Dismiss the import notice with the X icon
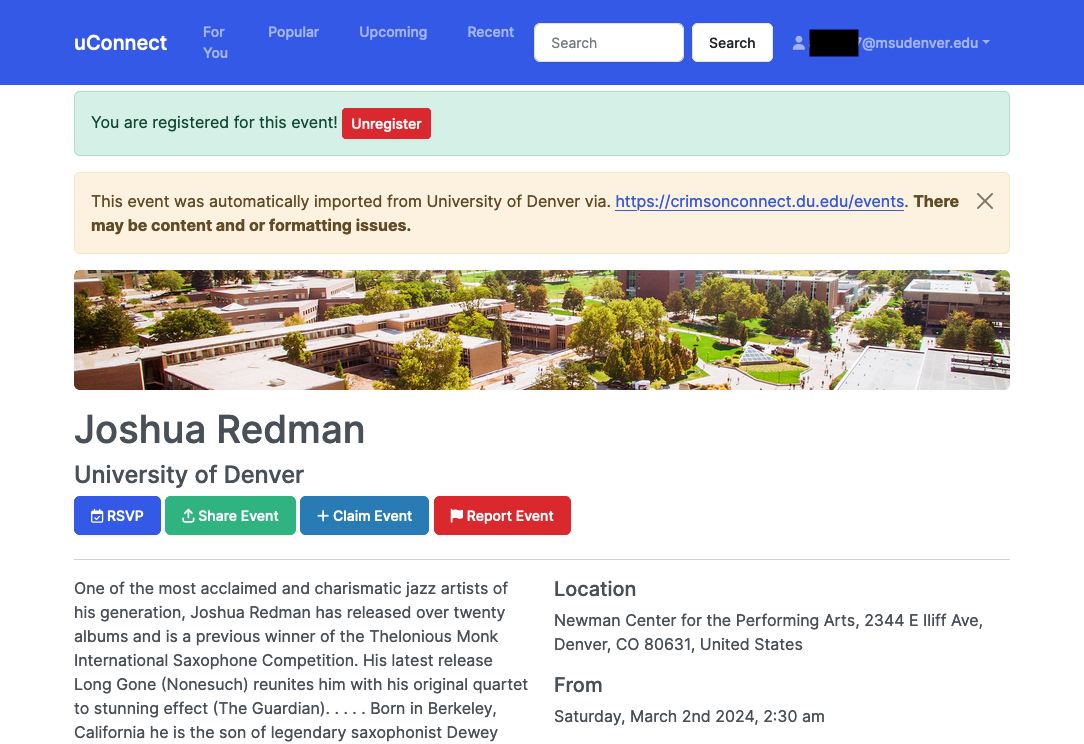This screenshot has width=1084, height=744. click(984, 201)
